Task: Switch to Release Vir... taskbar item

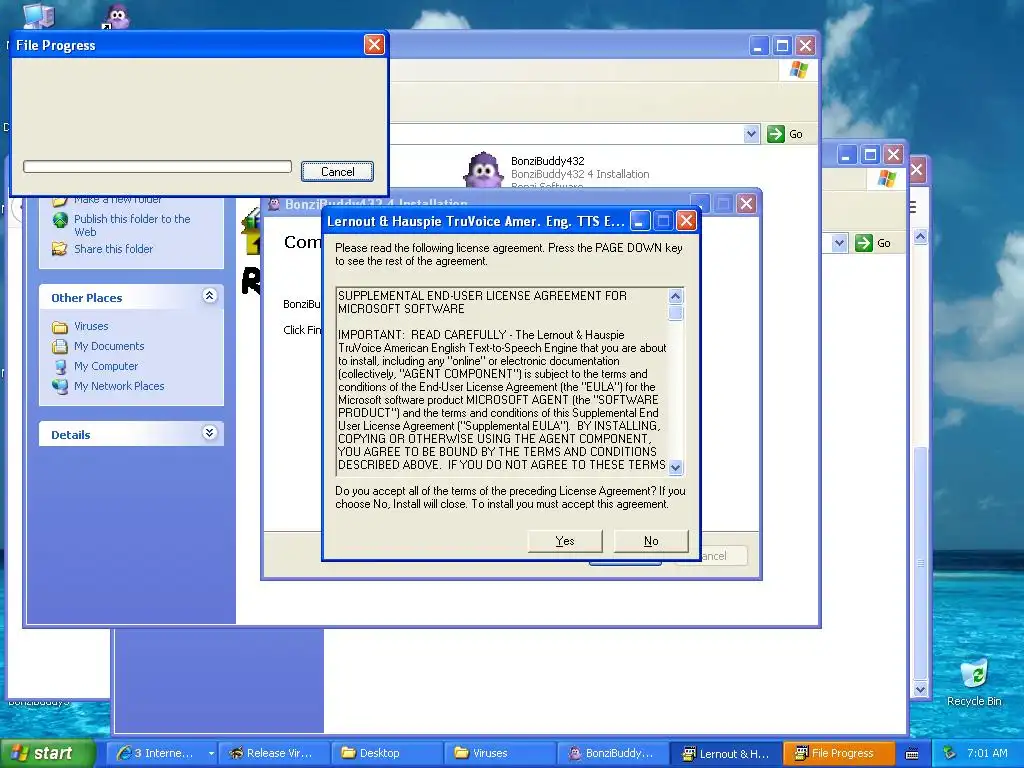Action: tap(274, 753)
